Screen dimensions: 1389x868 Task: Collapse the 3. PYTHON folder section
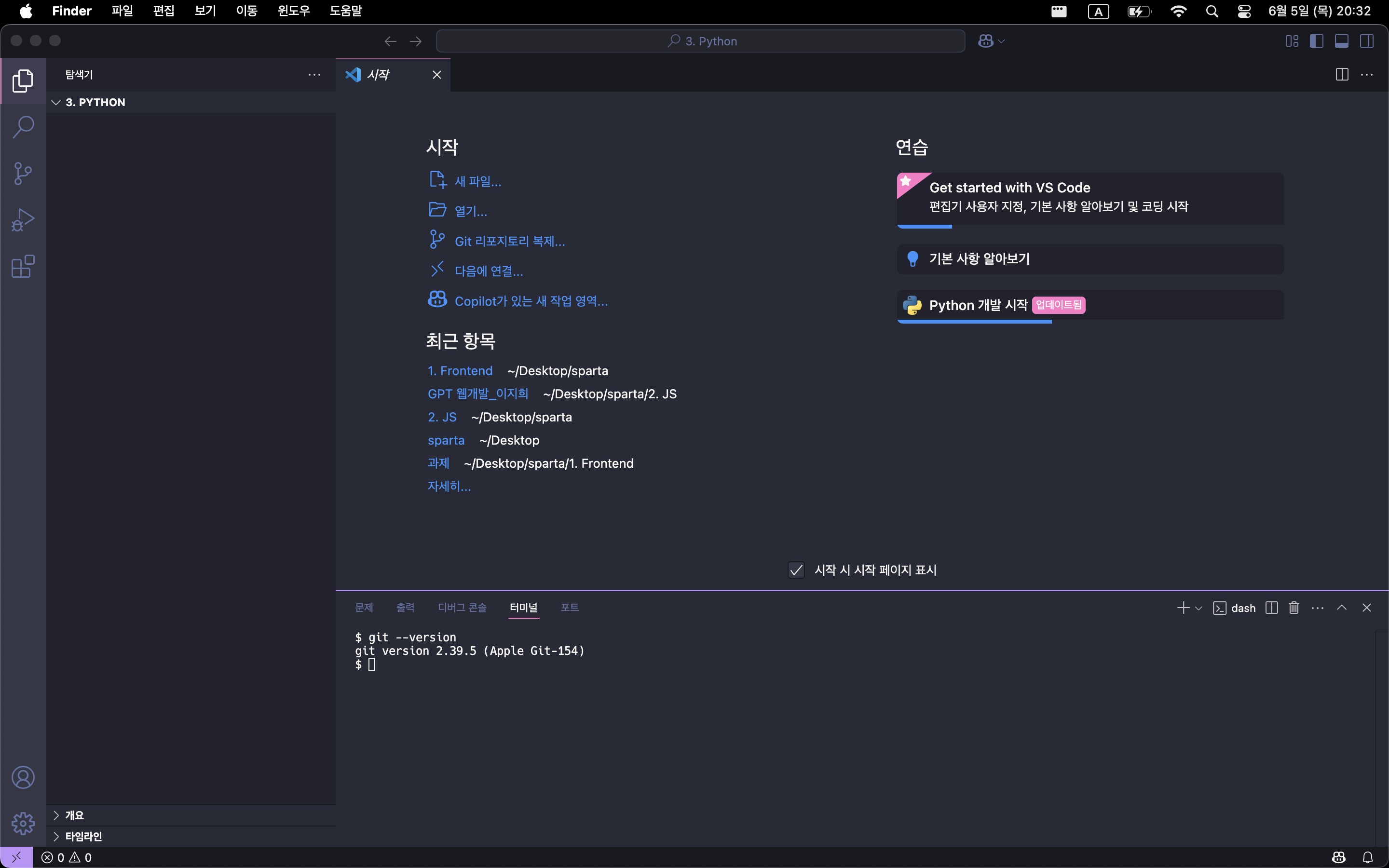(191, 102)
